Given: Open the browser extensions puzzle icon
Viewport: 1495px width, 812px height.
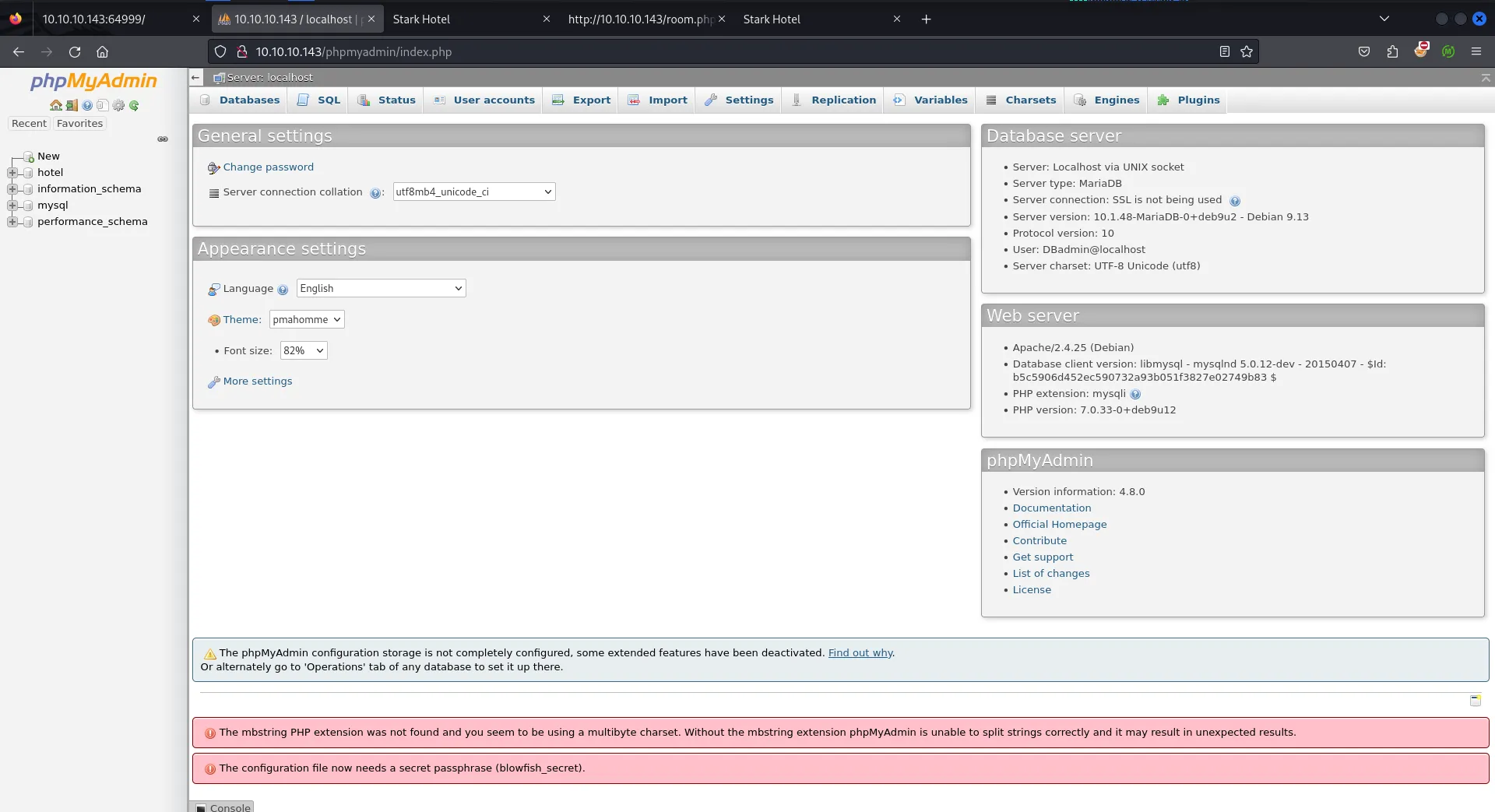Looking at the screenshot, I should pyautogui.click(x=1392, y=51).
